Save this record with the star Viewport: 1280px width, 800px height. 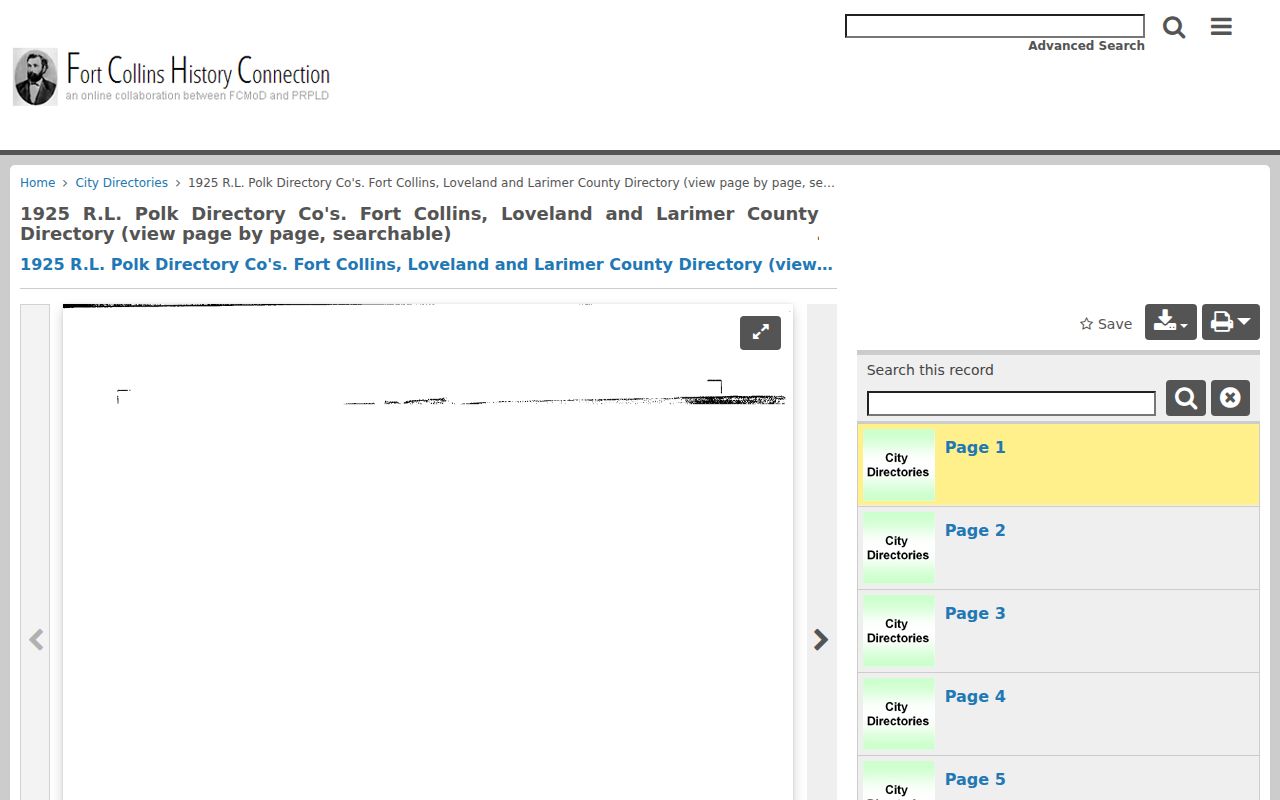pos(1106,324)
